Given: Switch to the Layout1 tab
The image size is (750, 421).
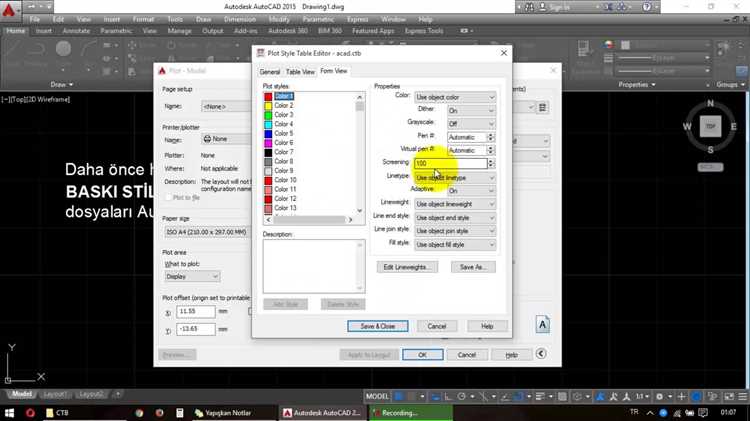Looking at the screenshot, I should click(55, 395).
